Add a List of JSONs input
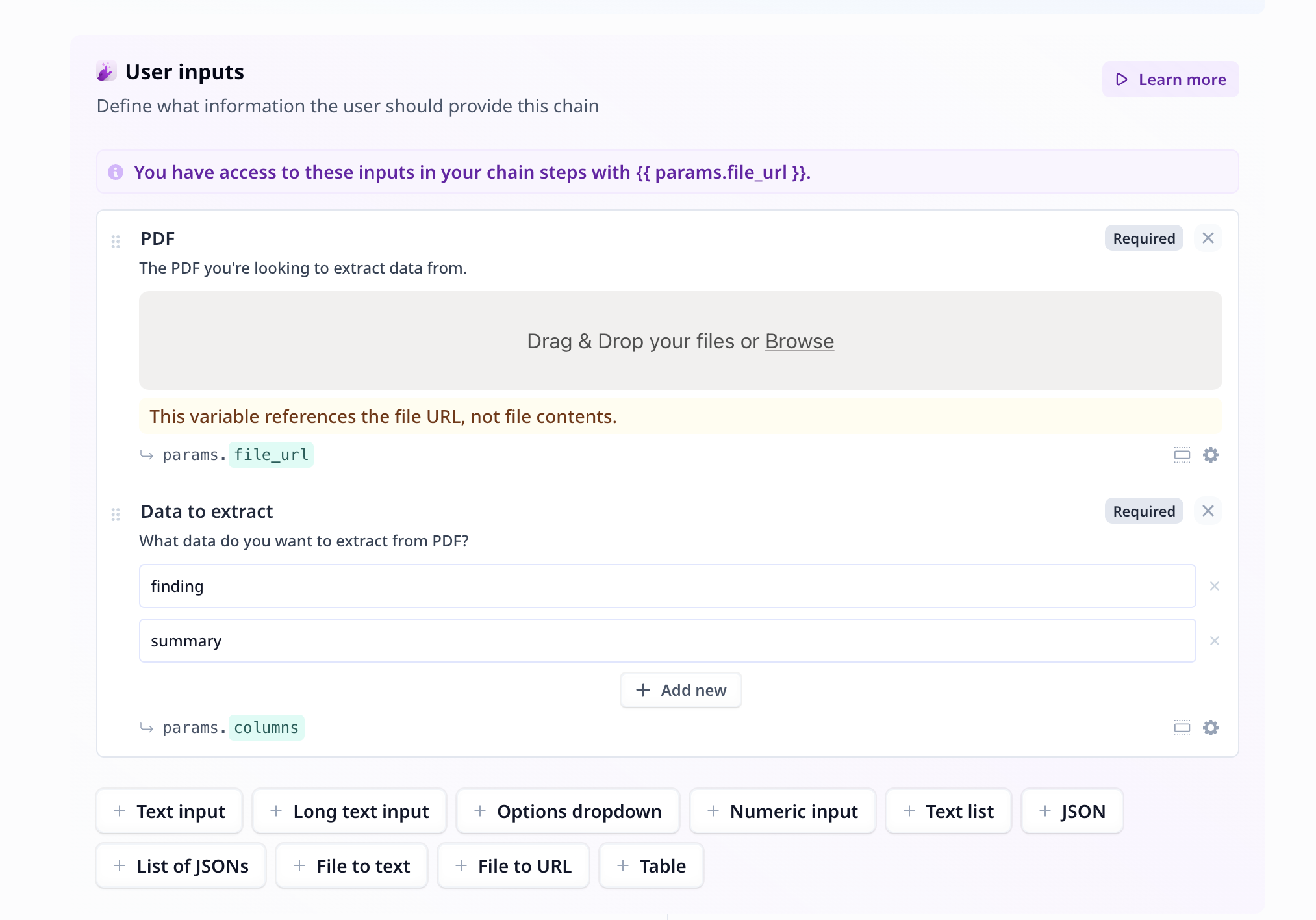The width and height of the screenshot is (1316, 920). point(181,865)
